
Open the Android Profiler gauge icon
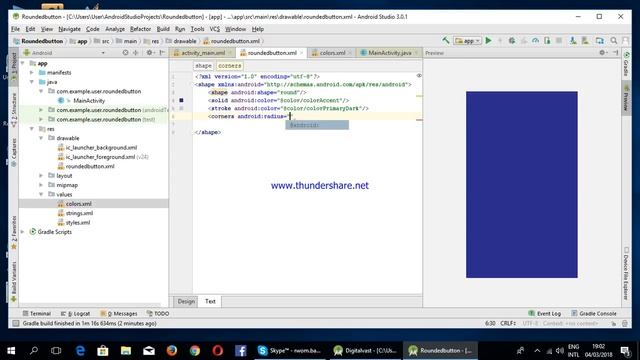click(536, 40)
